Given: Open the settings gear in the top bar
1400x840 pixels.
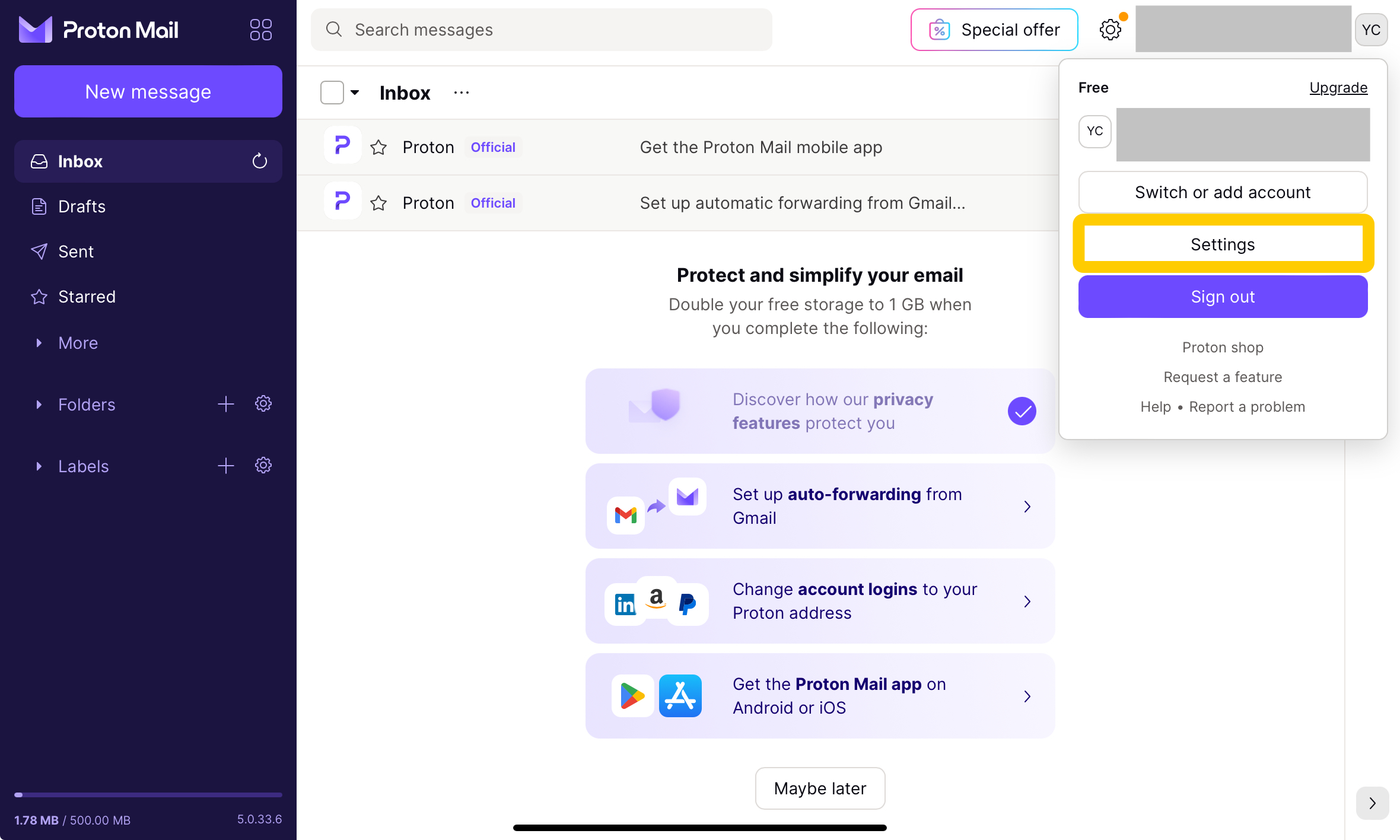Looking at the screenshot, I should 1110,30.
